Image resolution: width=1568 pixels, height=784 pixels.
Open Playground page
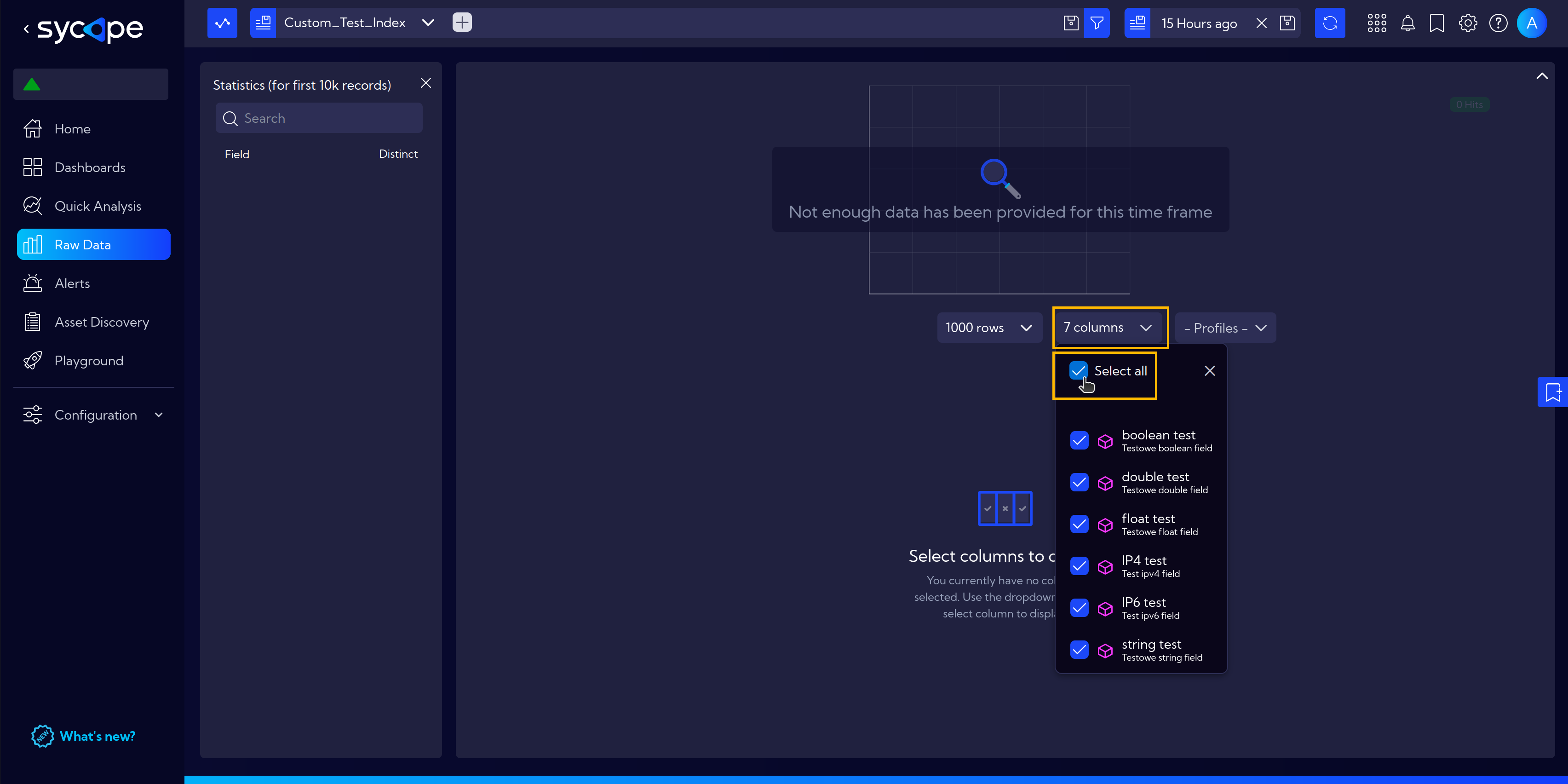94,360
